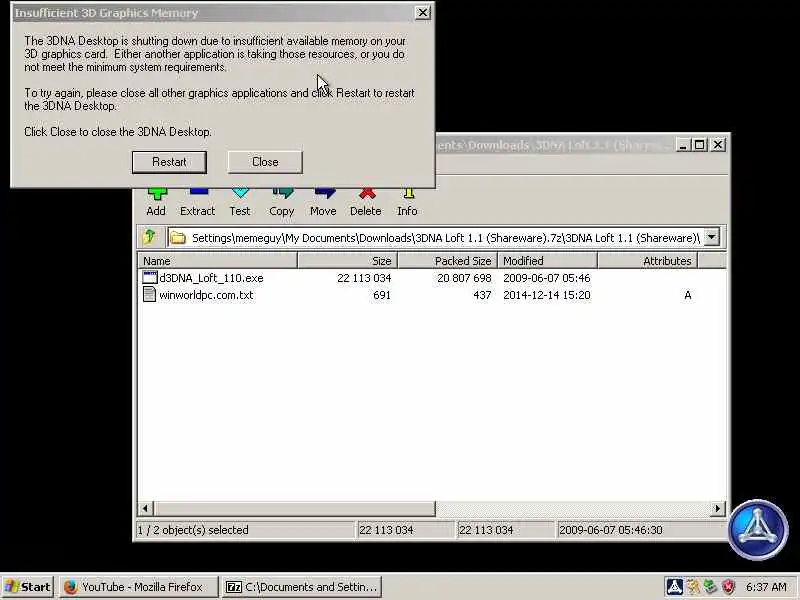
Task: Switch to YouTube - Mozilla Firefox taskbar button
Action: [x=138, y=587]
